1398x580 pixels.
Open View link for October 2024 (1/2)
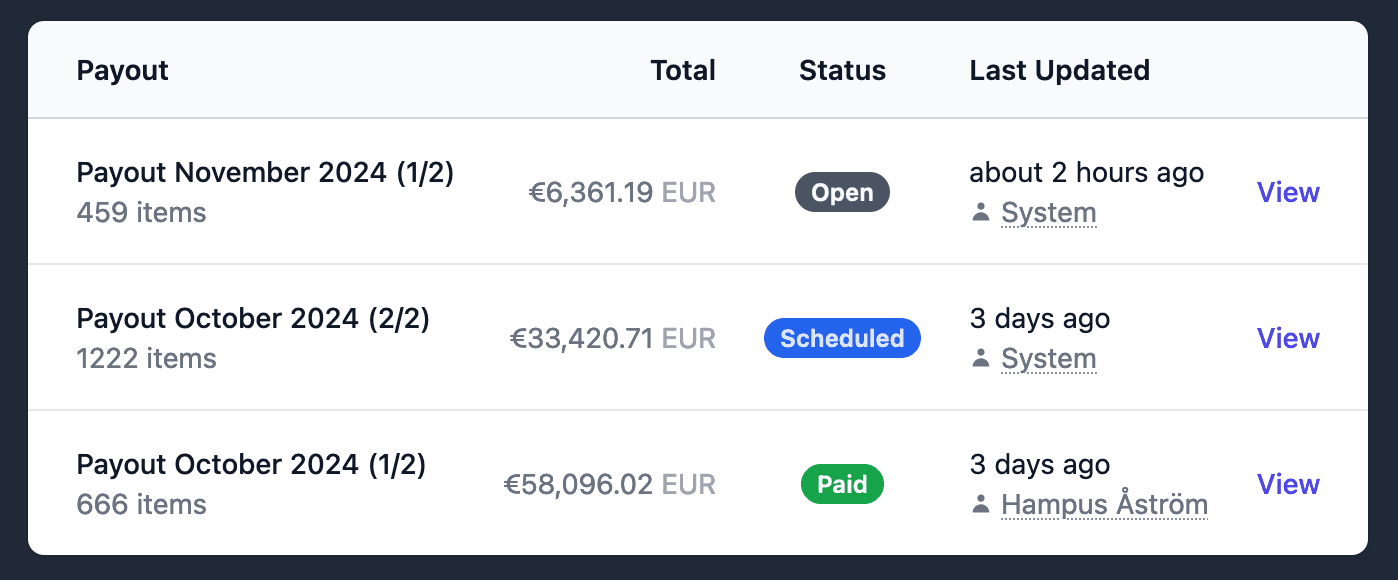tap(1288, 484)
